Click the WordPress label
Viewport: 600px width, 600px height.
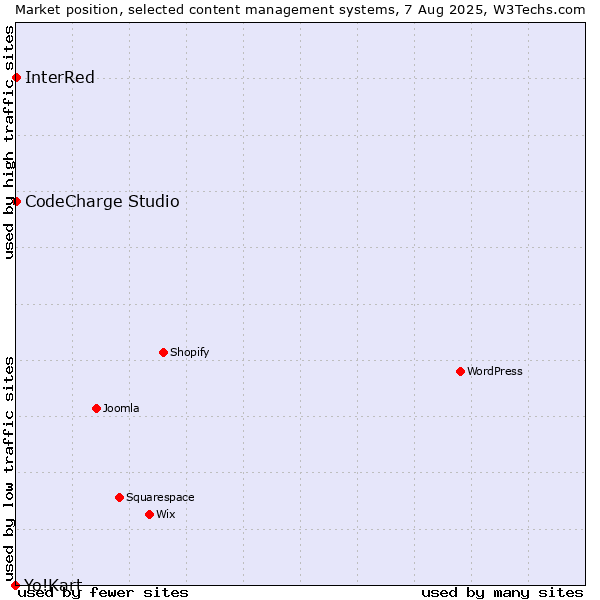tap(495, 372)
